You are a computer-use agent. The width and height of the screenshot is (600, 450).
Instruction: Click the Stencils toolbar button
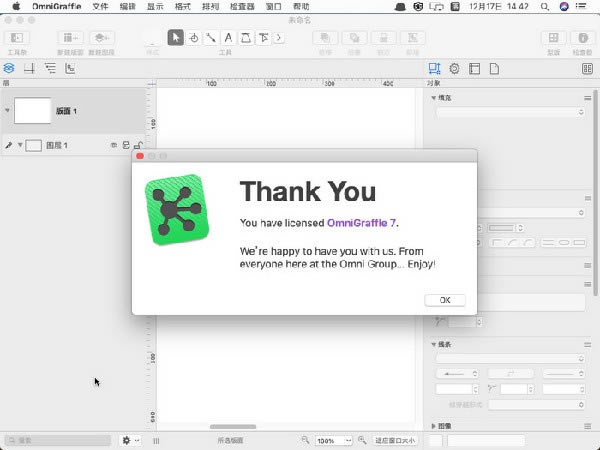[x=553, y=38]
